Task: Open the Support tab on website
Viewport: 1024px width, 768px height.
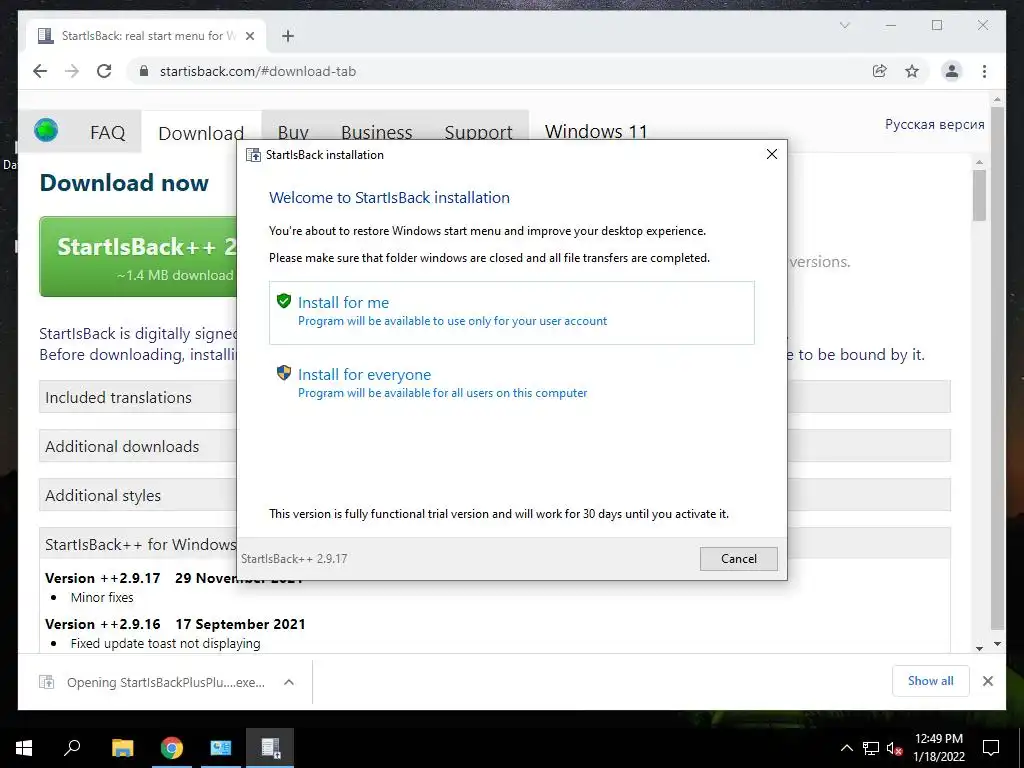Action: (478, 133)
